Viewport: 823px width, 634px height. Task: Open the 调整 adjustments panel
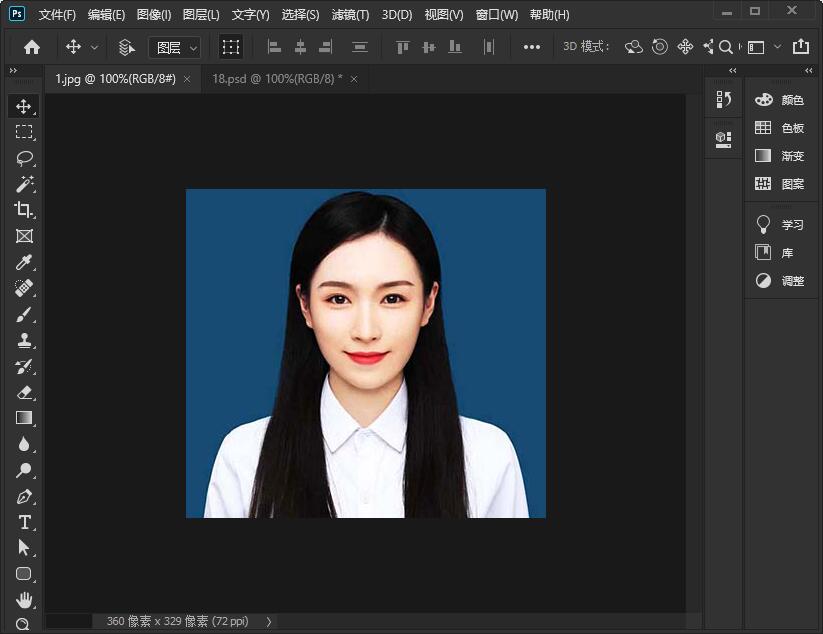780,281
